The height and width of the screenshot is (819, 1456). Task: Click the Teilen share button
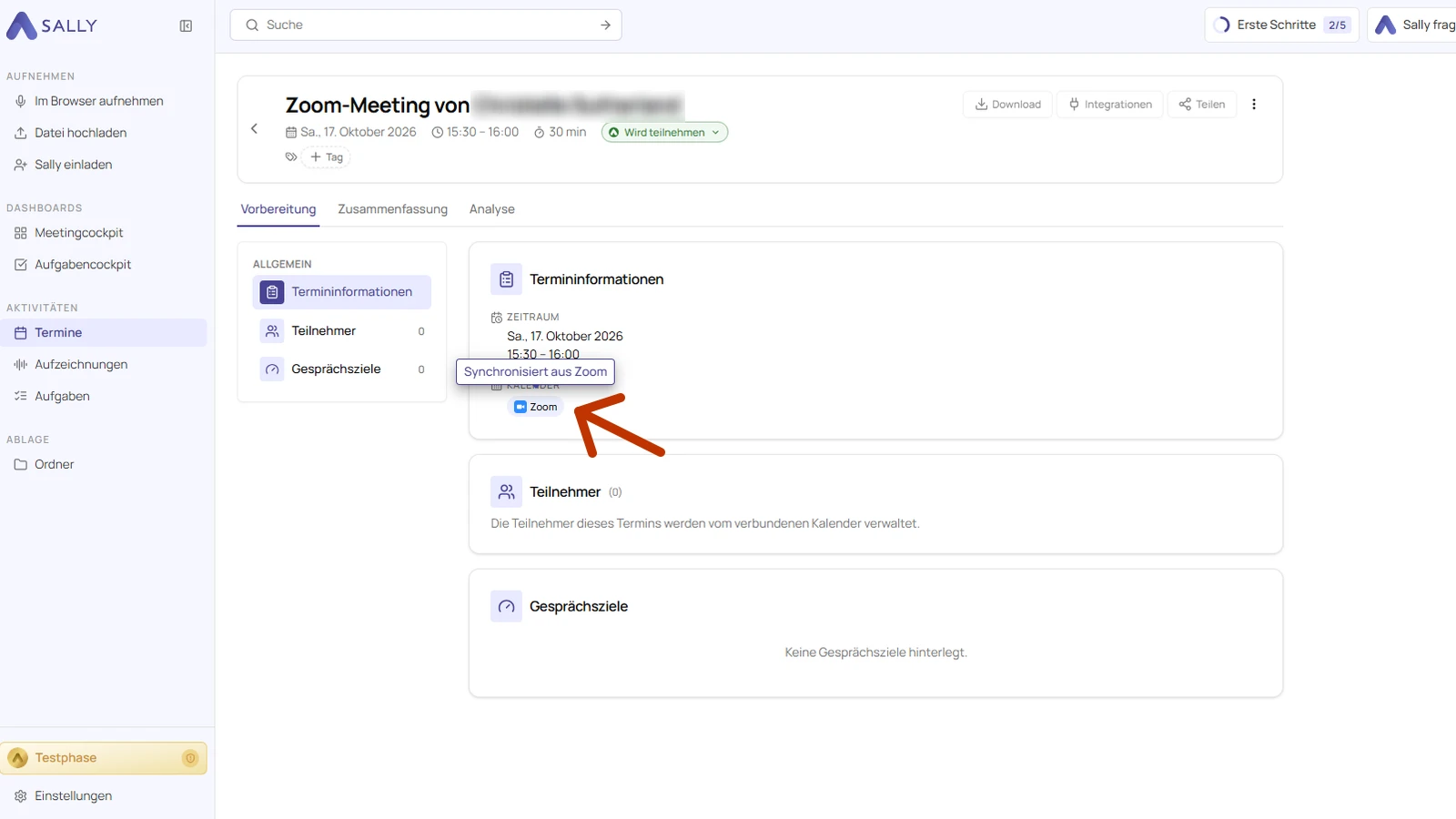pyautogui.click(x=1202, y=105)
